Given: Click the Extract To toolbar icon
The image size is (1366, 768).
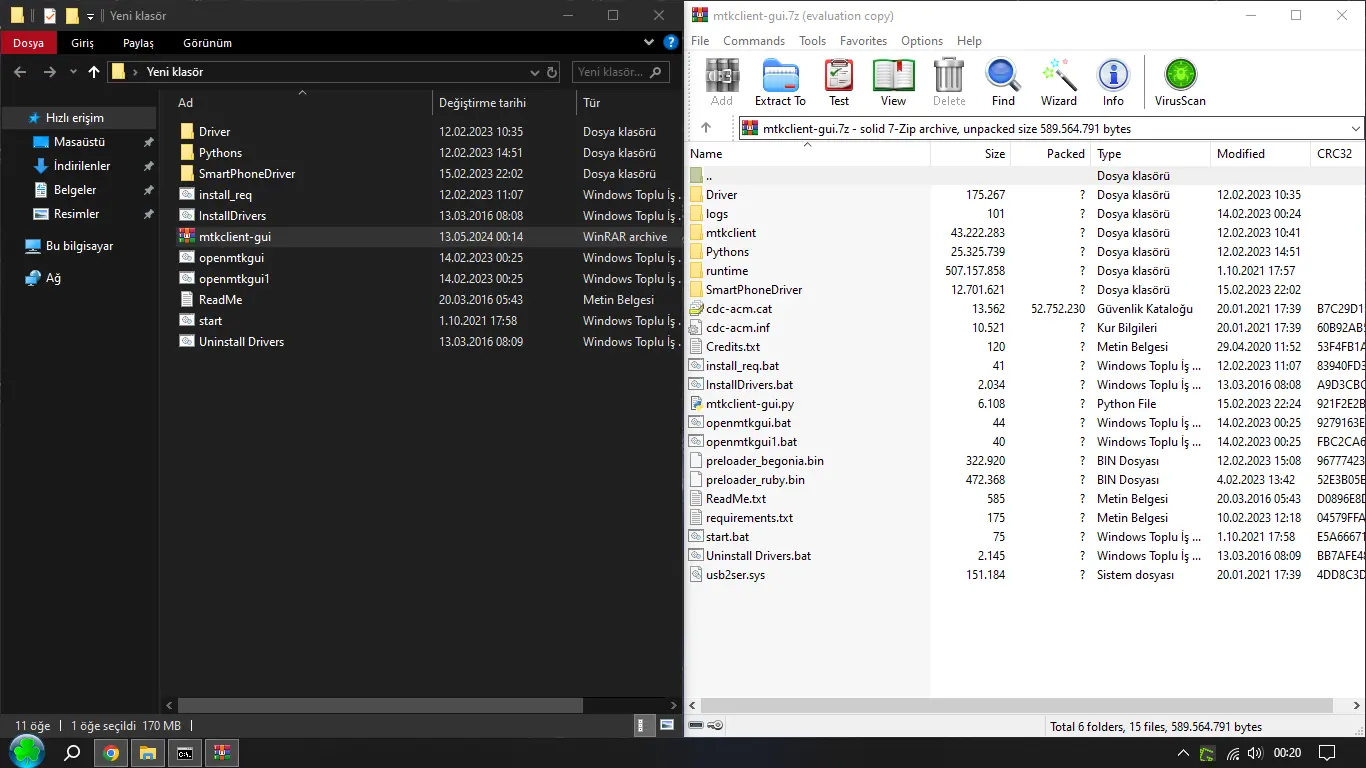Looking at the screenshot, I should tap(780, 82).
